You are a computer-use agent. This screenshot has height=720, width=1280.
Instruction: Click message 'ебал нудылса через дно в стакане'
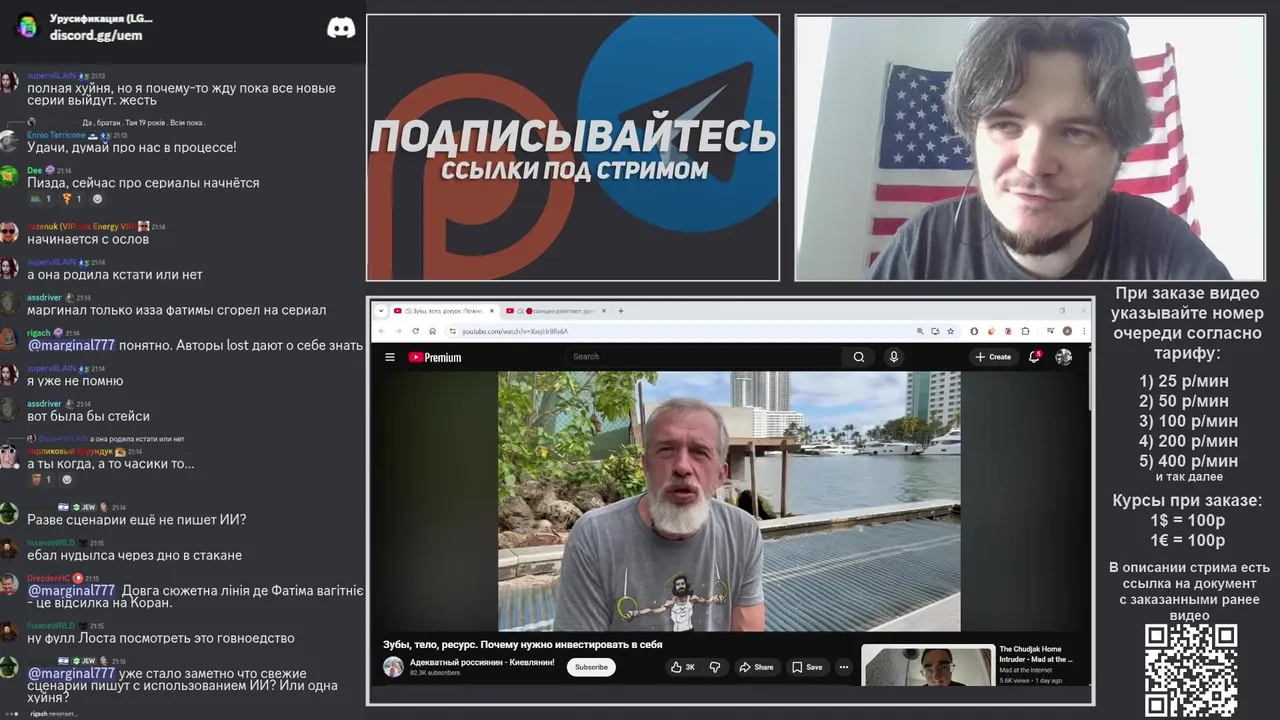point(134,555)
